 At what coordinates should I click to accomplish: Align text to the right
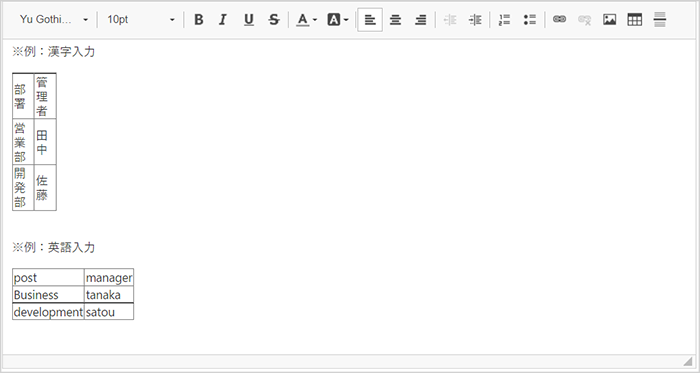click(420, 20)
